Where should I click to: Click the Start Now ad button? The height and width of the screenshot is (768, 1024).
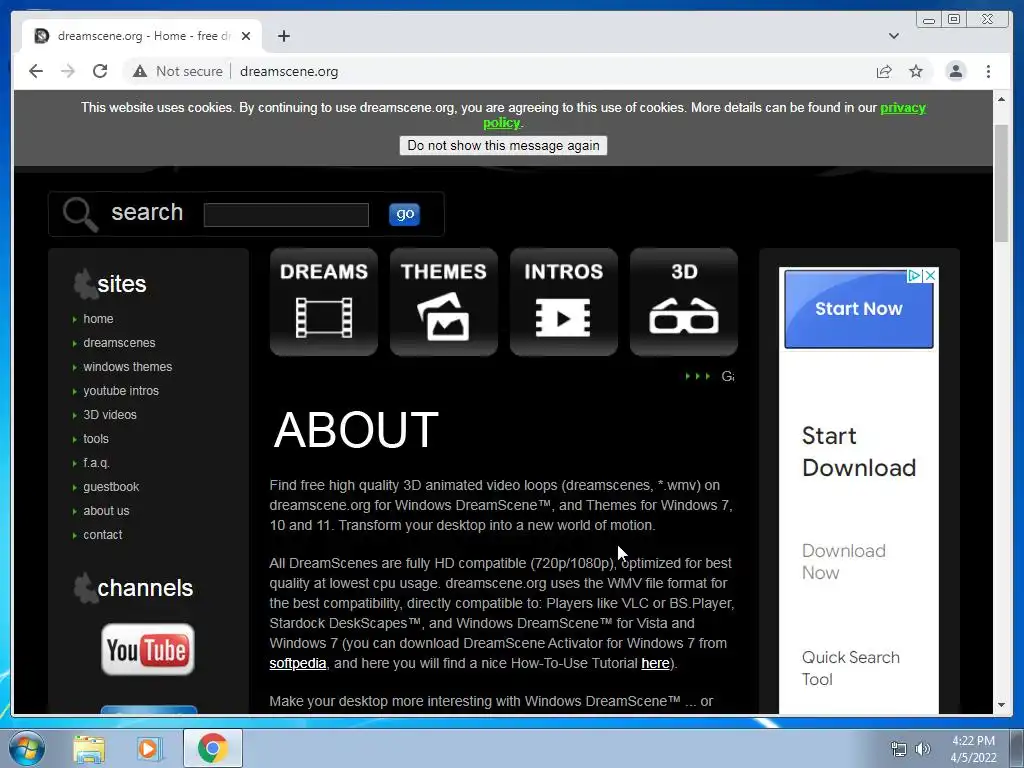pos(859,309)
